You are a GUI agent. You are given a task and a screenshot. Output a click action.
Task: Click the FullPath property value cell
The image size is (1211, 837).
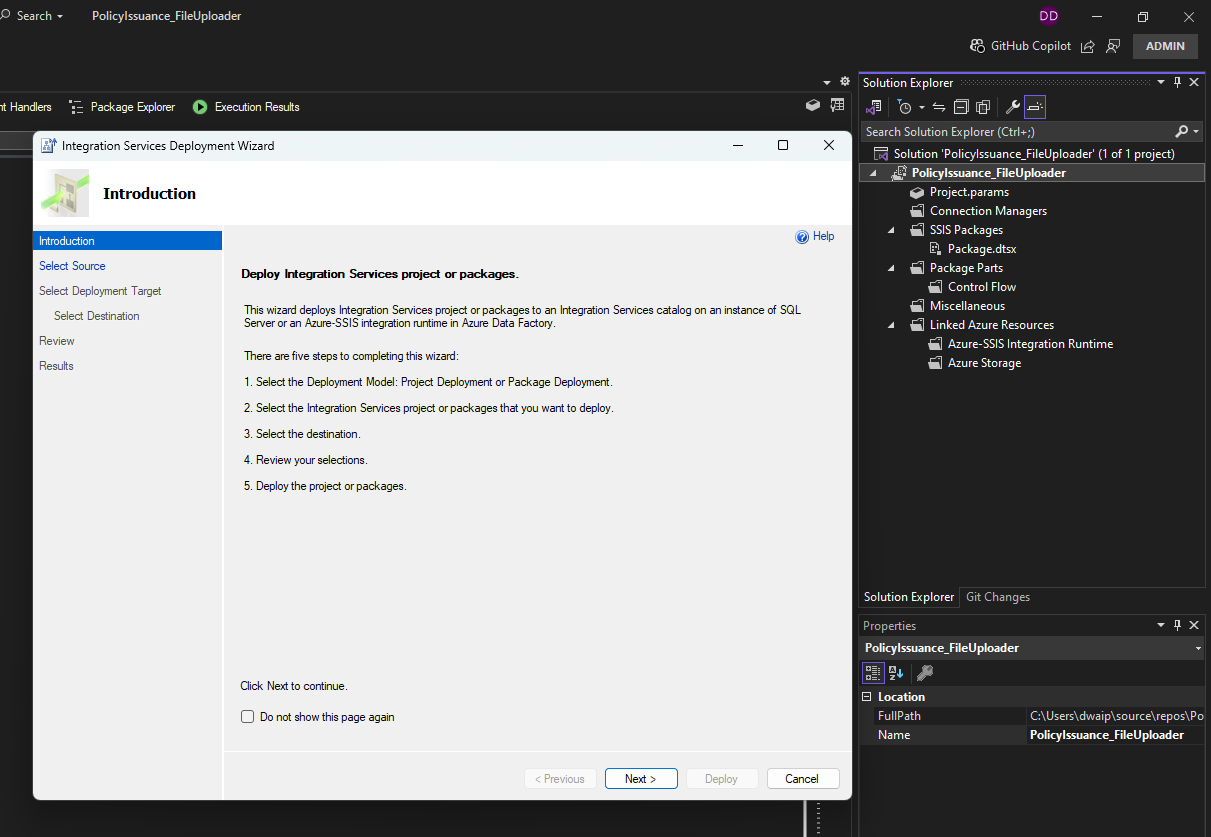tap(1116, 716)
